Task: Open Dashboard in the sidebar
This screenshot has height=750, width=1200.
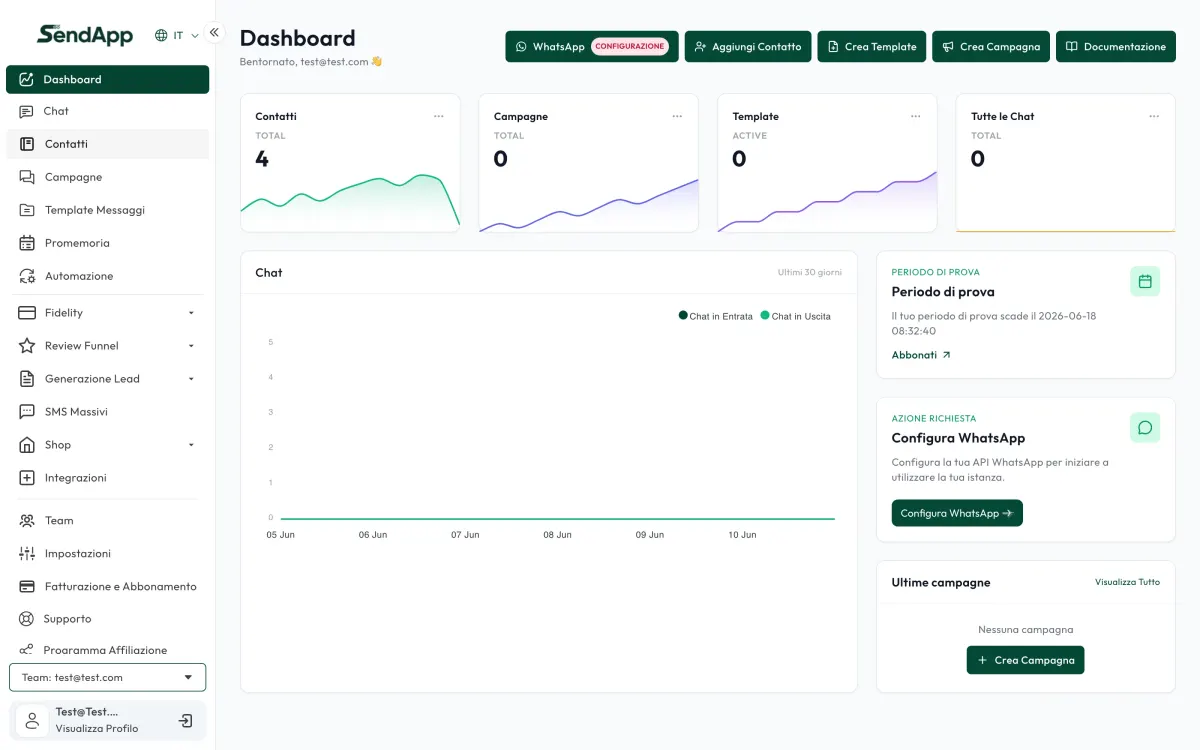Action: click(108, 79)
